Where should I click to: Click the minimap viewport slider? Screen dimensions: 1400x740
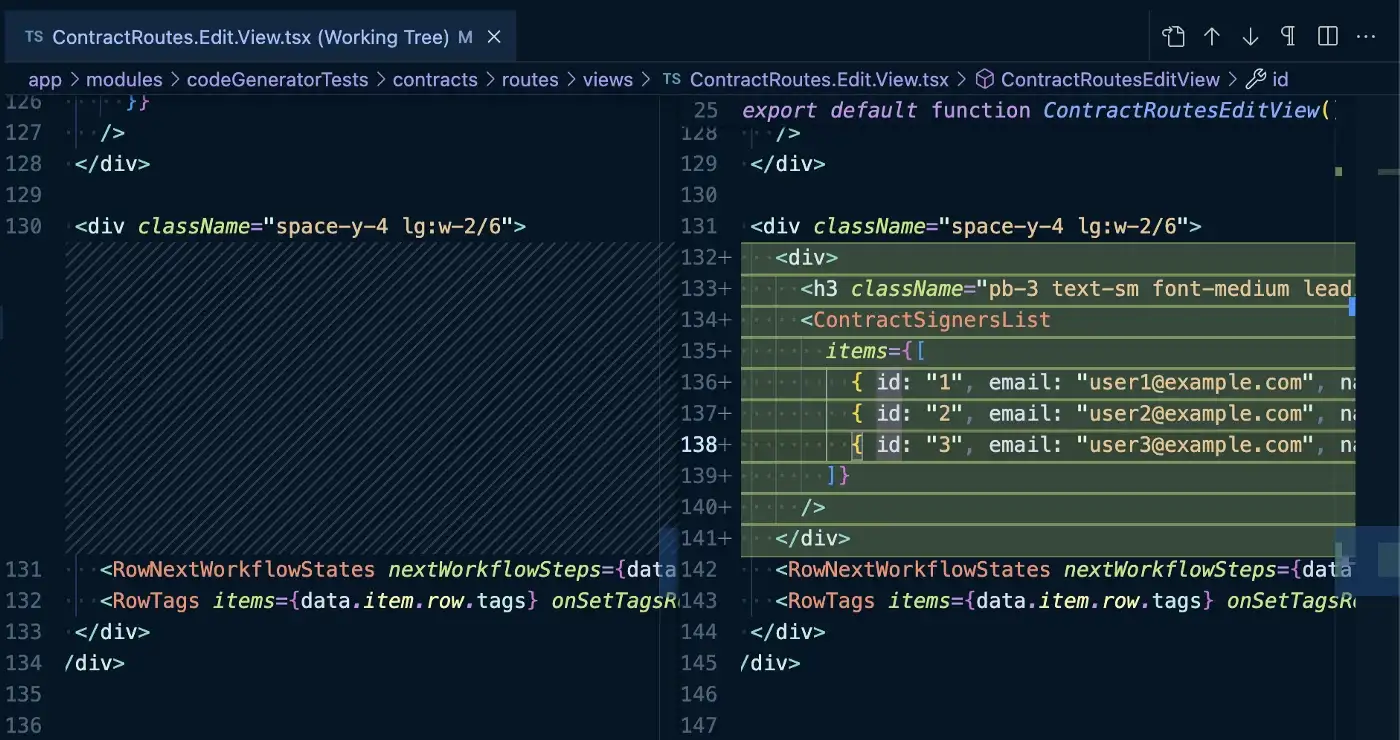(x=1367, y=560)
